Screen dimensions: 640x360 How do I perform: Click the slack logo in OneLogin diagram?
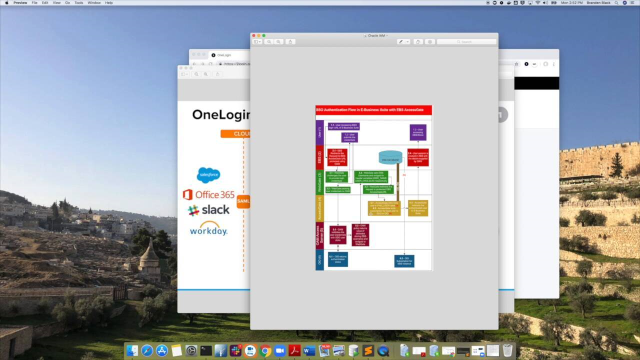point(209,210)
